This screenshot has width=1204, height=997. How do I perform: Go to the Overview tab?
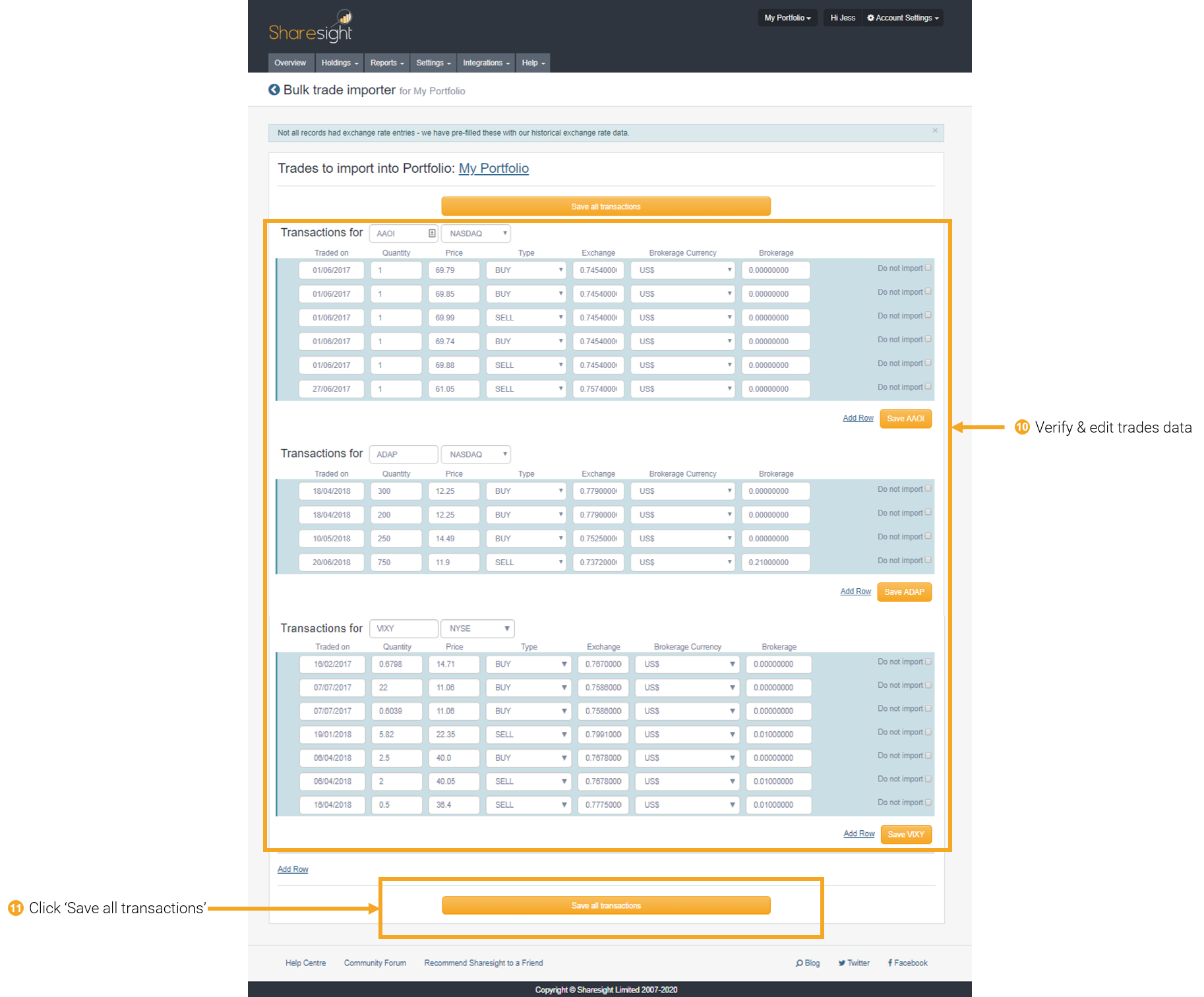click(290, 63)
